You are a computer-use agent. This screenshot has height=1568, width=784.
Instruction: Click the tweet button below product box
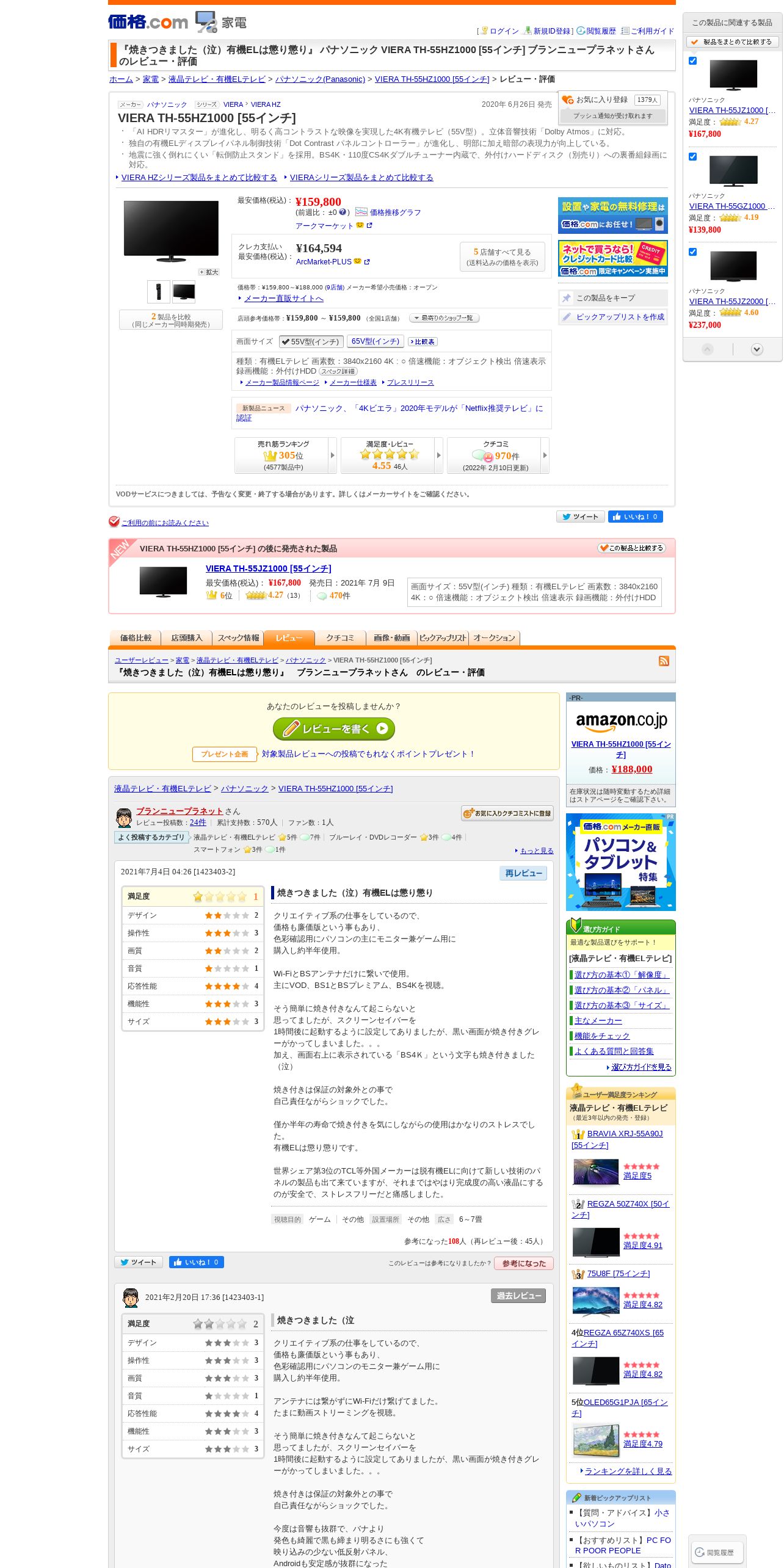[x=580, y=517]
